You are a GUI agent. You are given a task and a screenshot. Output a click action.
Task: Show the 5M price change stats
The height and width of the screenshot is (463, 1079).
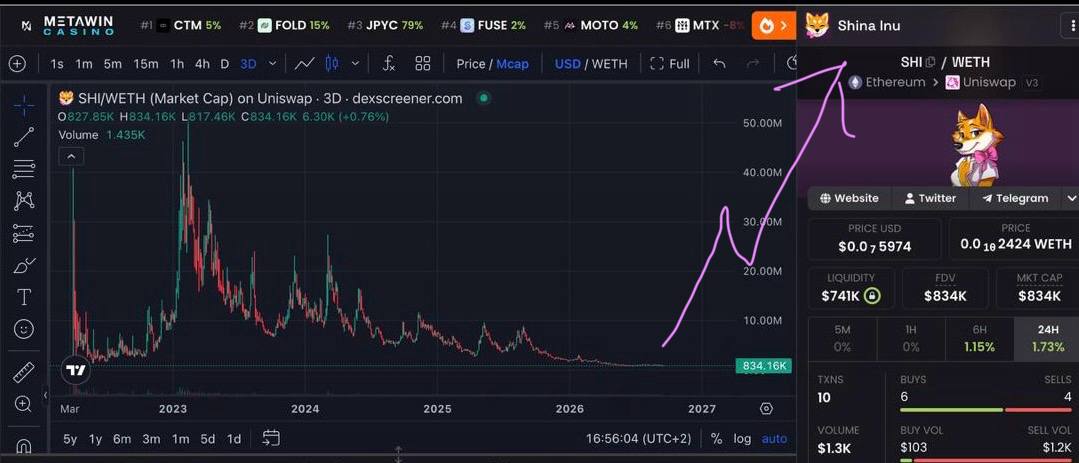click(x=842, y=338)
